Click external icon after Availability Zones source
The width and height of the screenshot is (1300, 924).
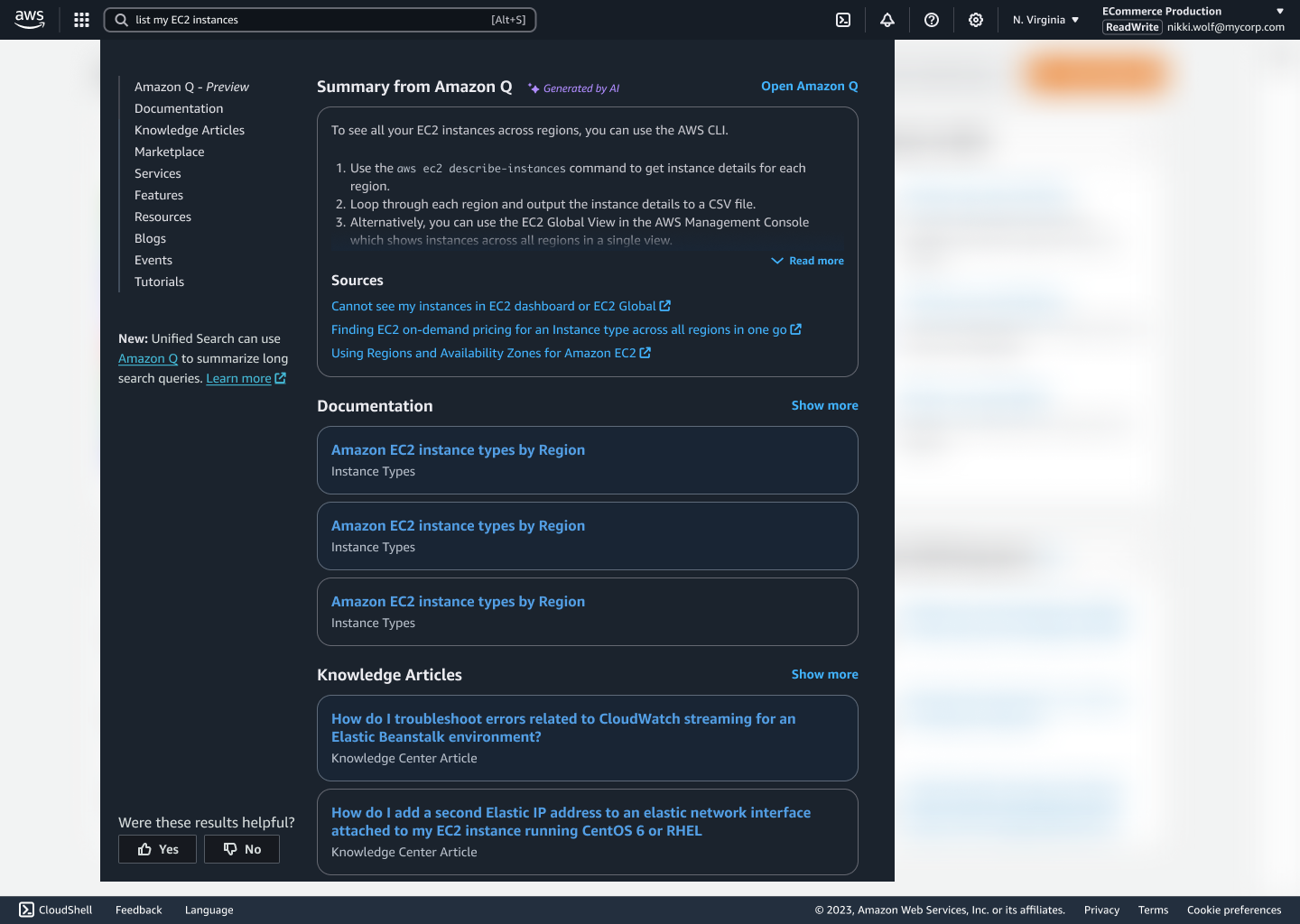pyautogui.click(x=645, y=353)
